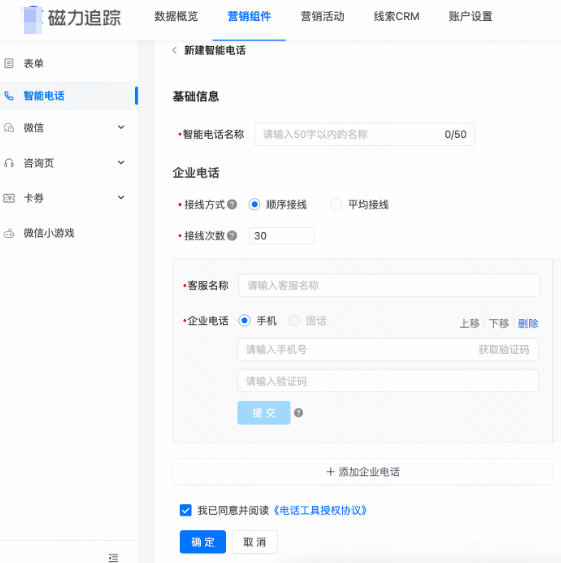The image size is (561, 563).
Task: Open the help tooltip next to 接线方式
Action: (232, 204)
